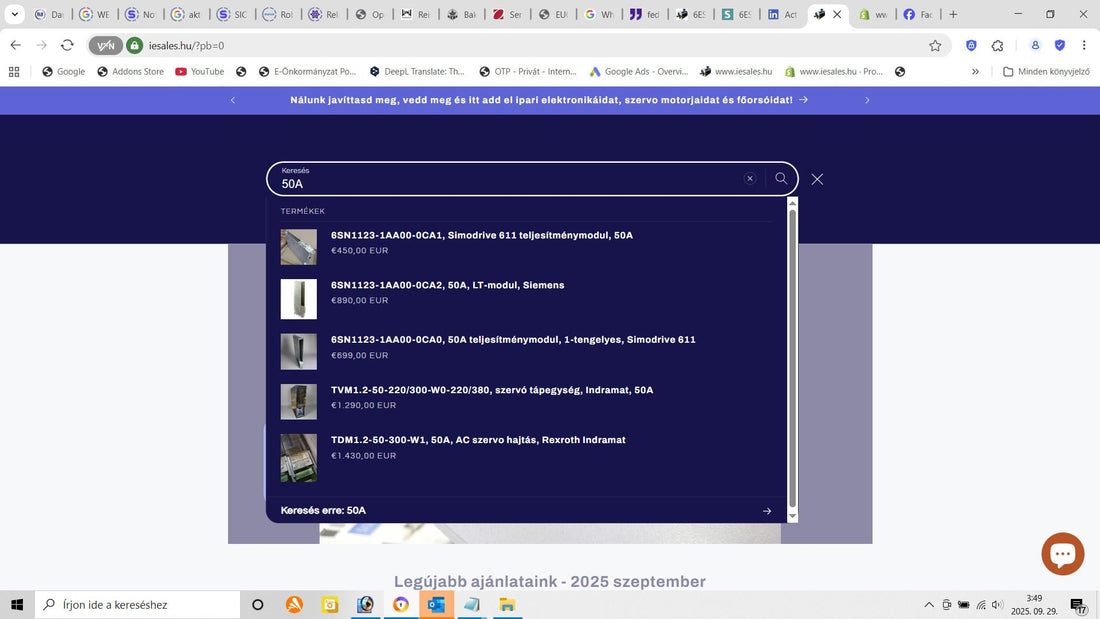
Task: Toggle the VPN indicator in address bar
Action: pyautogui.click(x=105, y=45)
